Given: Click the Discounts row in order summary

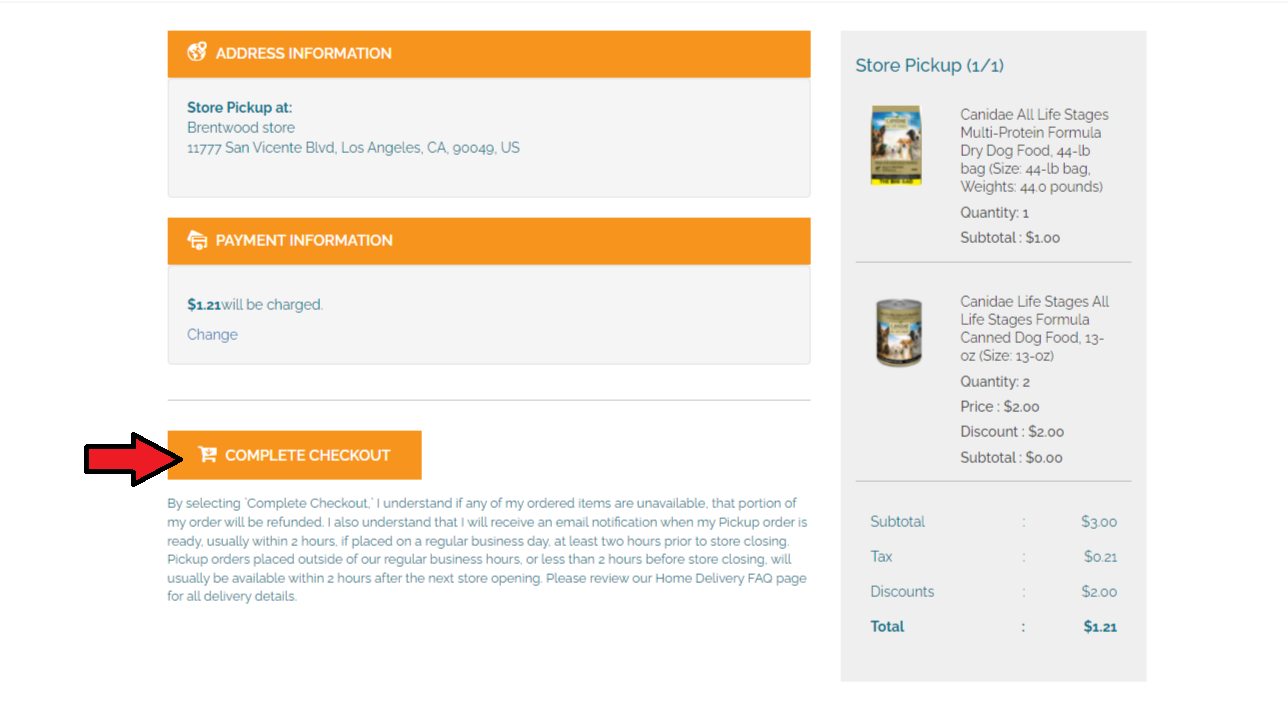Looking at the screenshot, I should point(992,592).
